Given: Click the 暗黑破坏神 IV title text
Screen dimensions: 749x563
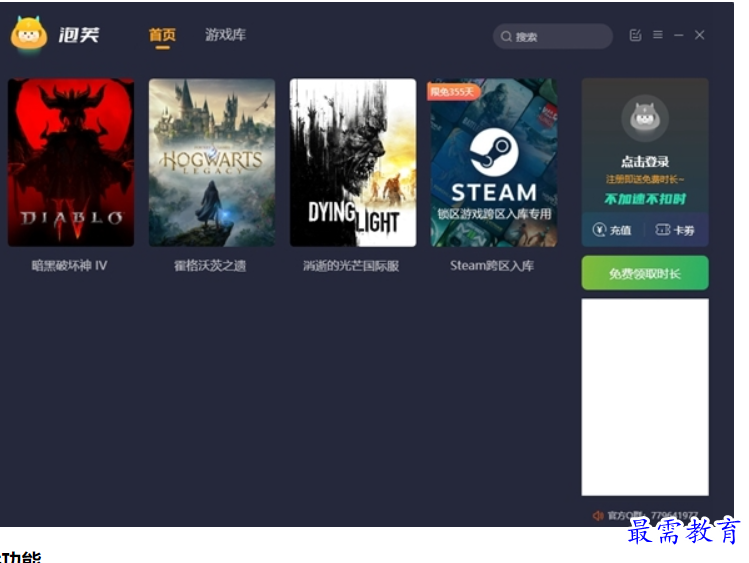Looking at the screenshot, I should (70, 266).
